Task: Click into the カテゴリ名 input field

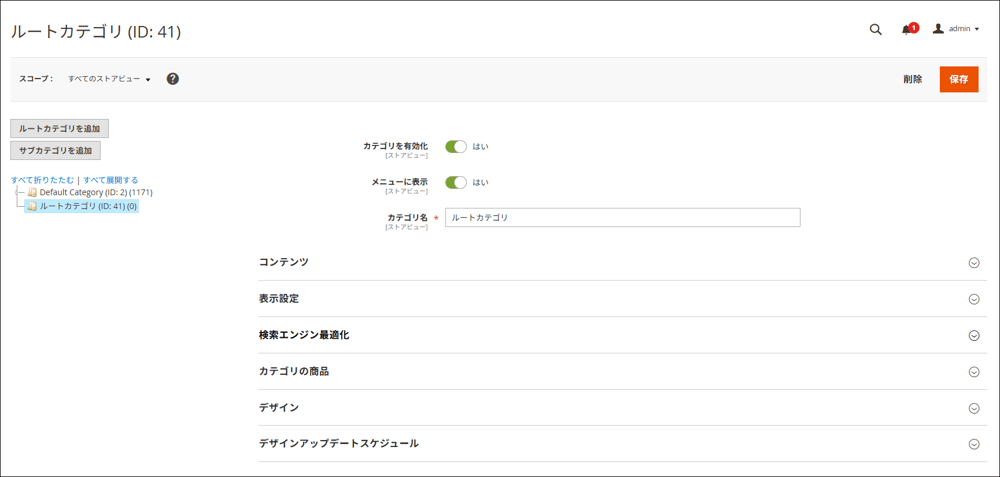Action: [x=622, y=217]
